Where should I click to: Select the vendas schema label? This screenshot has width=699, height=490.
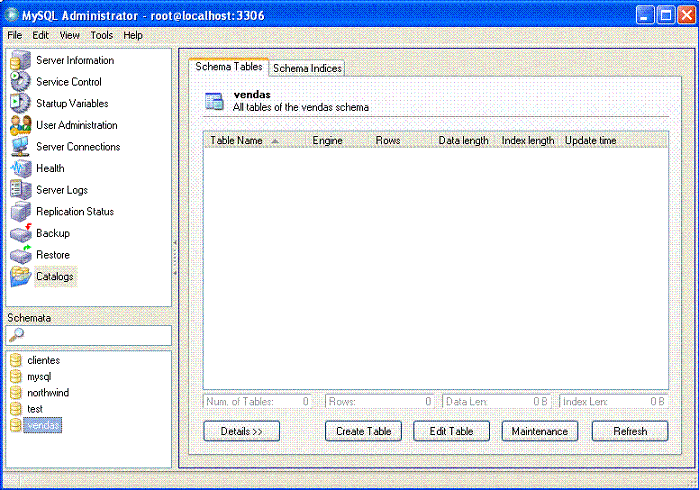point(43,425)
